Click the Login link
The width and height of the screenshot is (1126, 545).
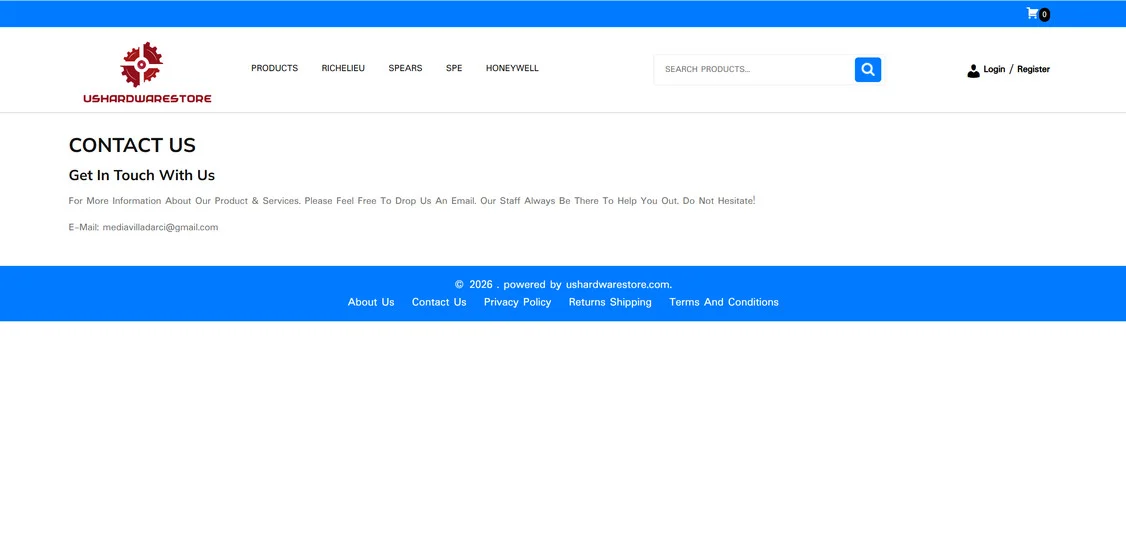(x=994, y=69)
